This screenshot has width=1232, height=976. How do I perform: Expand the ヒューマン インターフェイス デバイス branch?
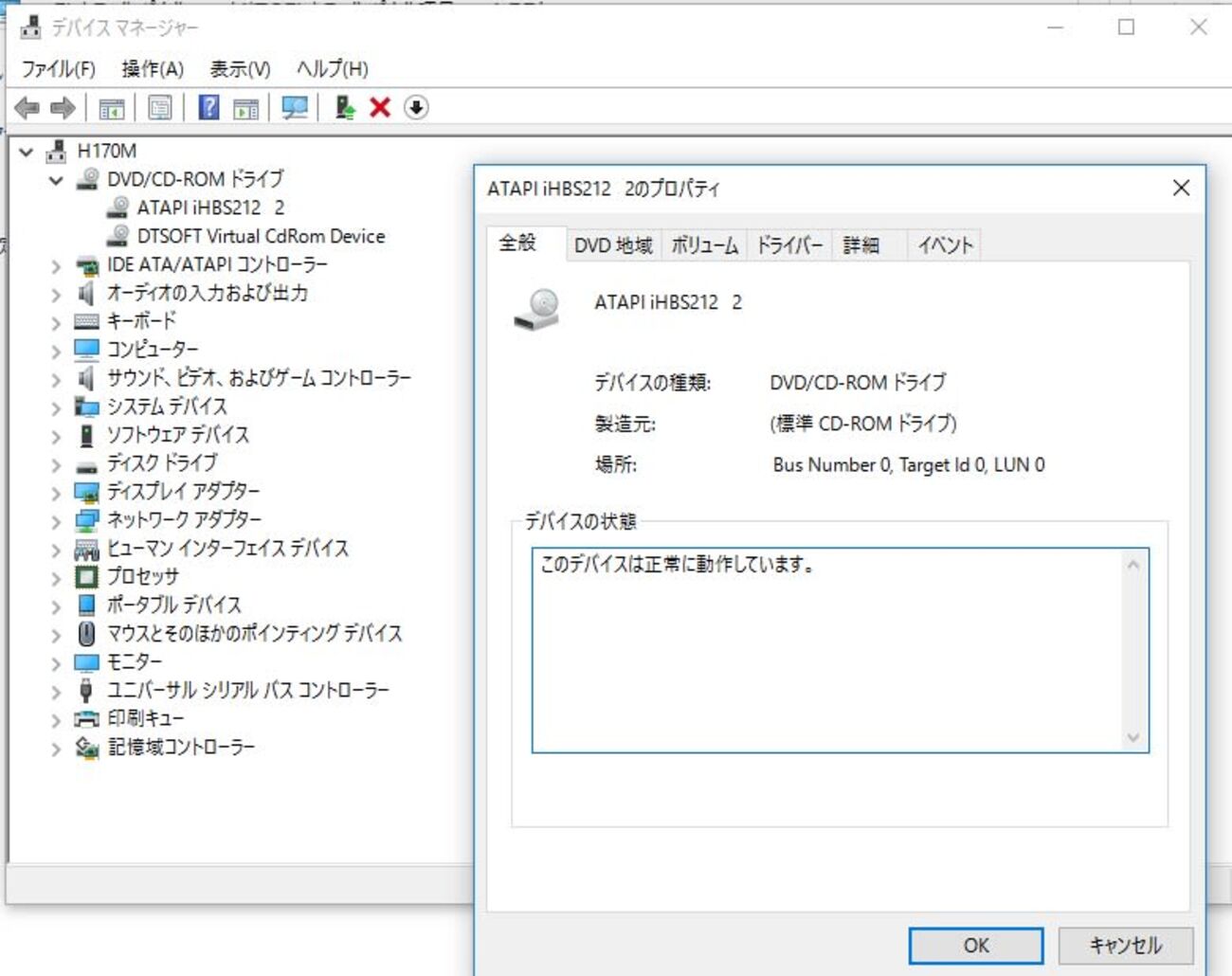(56, 551)
